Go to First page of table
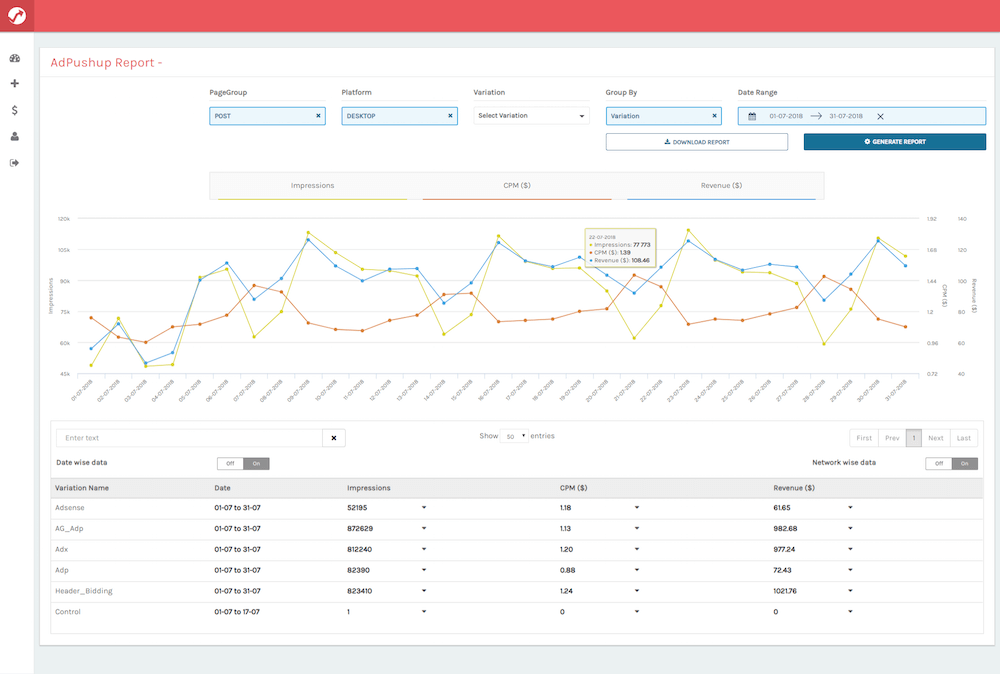 tap(864, 438)
